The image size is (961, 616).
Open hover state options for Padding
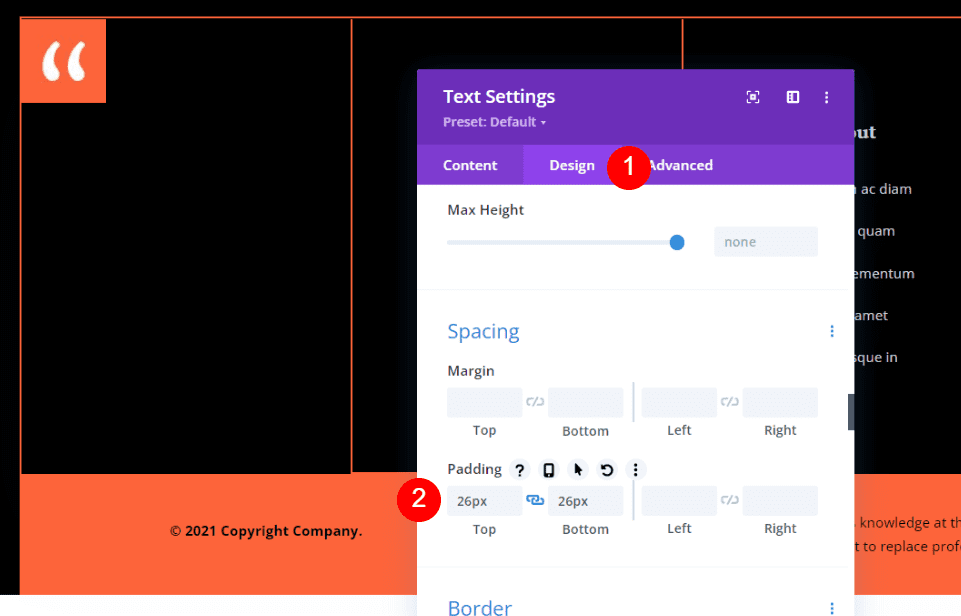577,469
